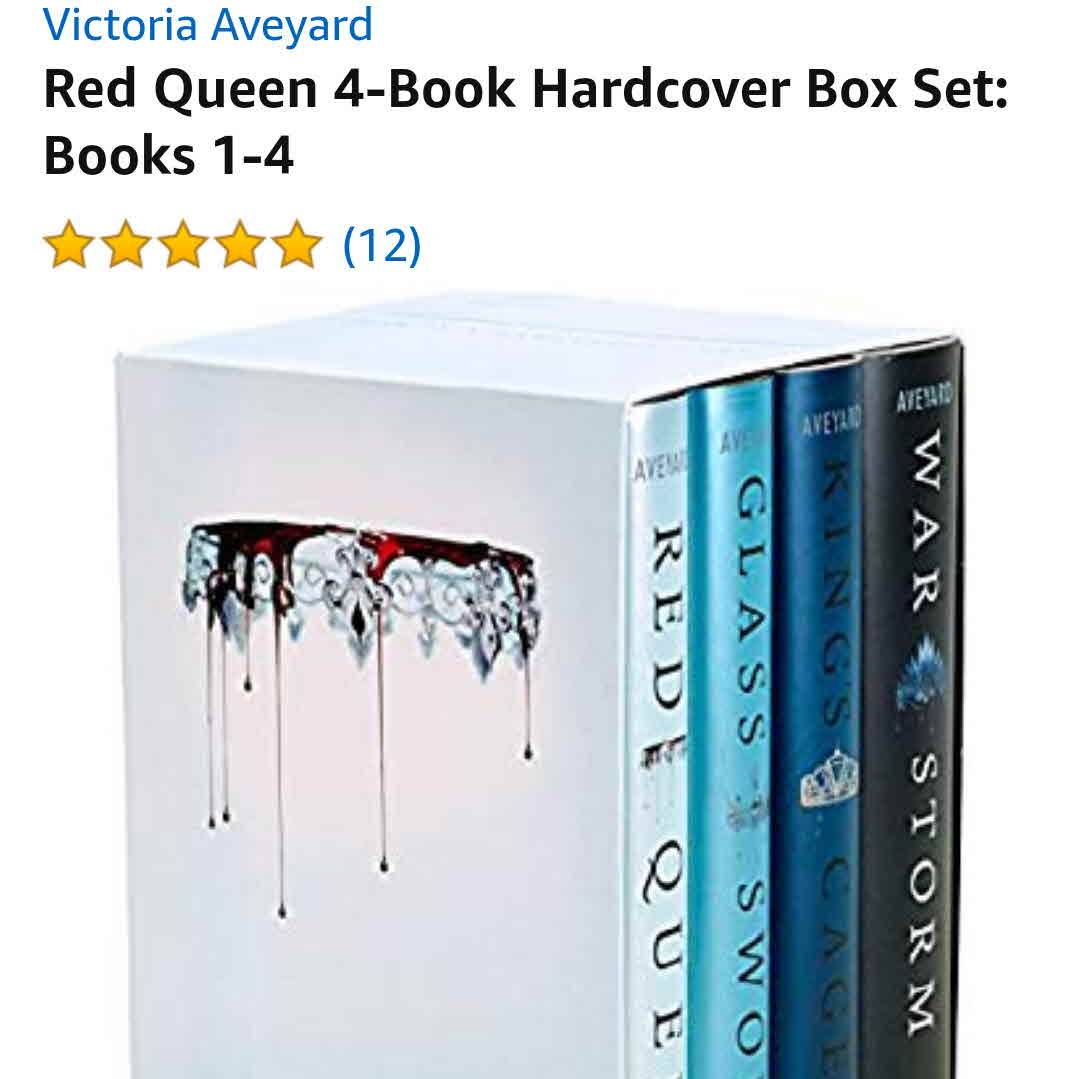Click the Red Queen 4-Book Hardcover title

526,122
